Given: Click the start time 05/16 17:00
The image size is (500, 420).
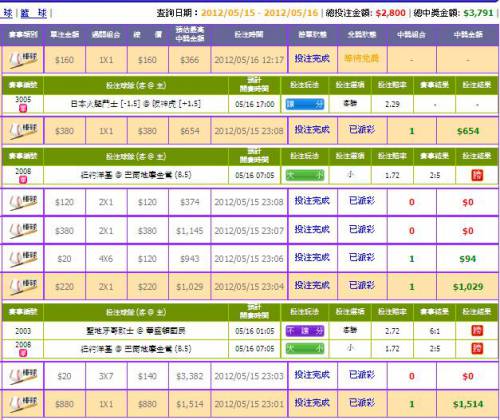Looking at the screenshot, I should tap(255, 104).
